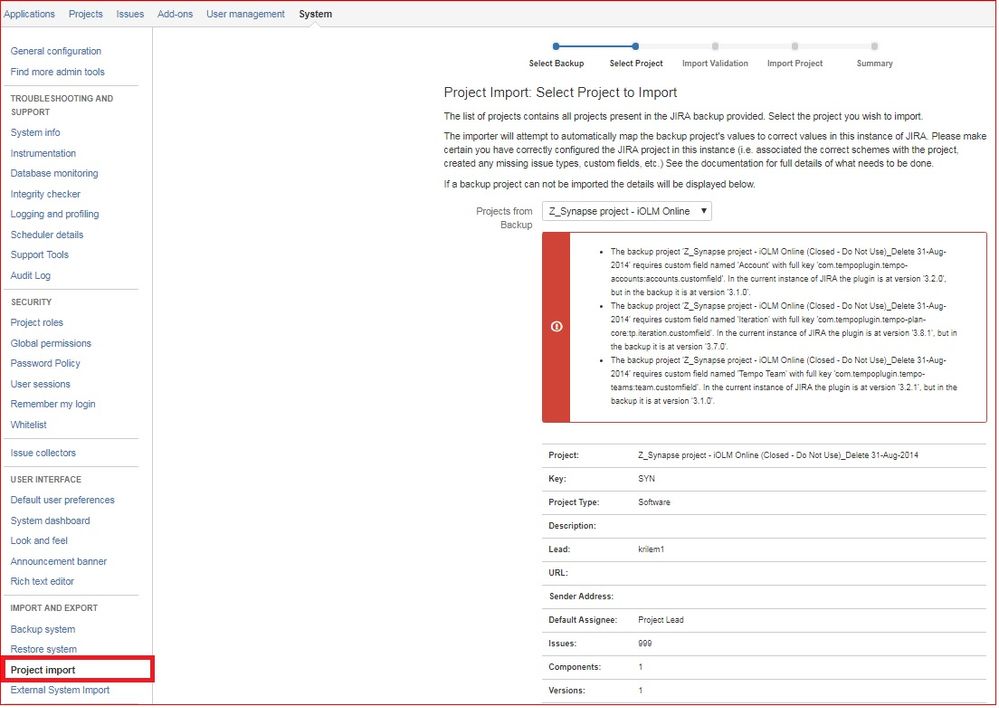Open Logging and profiling
999x708 pixels.
coord(55,214)
